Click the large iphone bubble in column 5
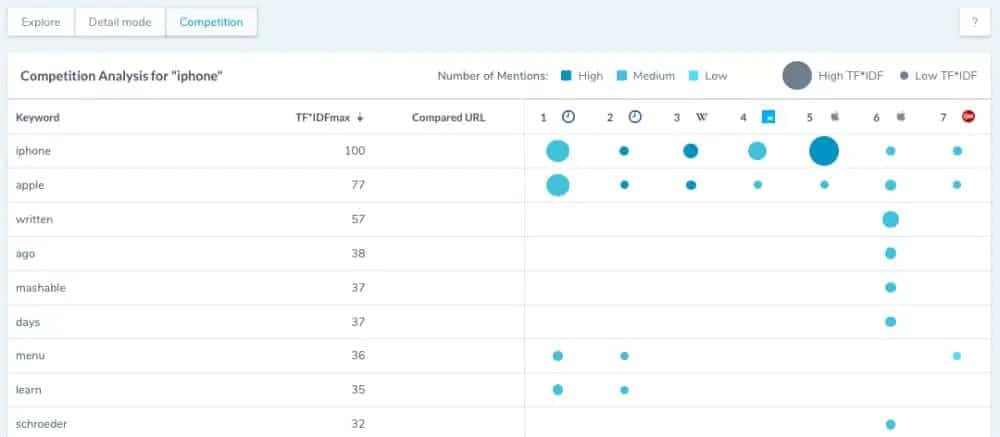The width and height of the screenshot is (1000, 437). tap(824, 151)
